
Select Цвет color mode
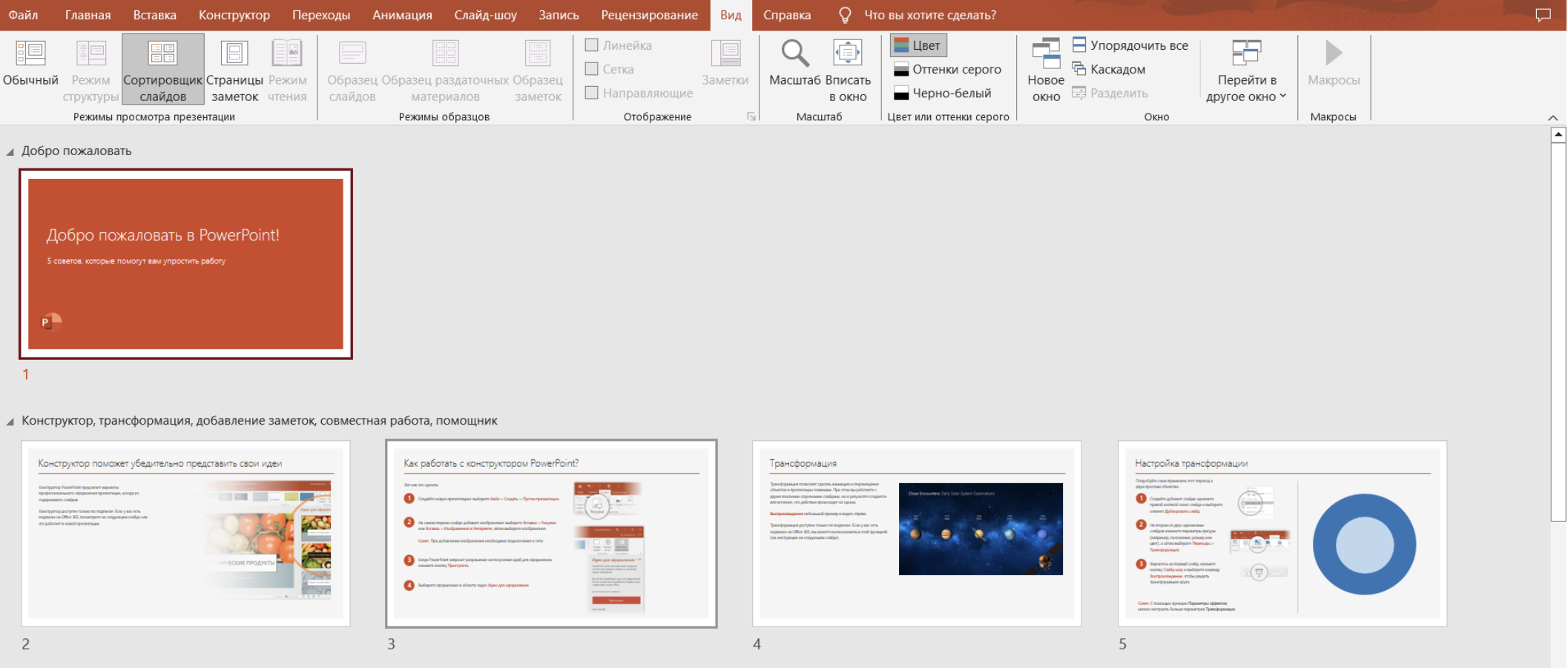tap(918, 45)
